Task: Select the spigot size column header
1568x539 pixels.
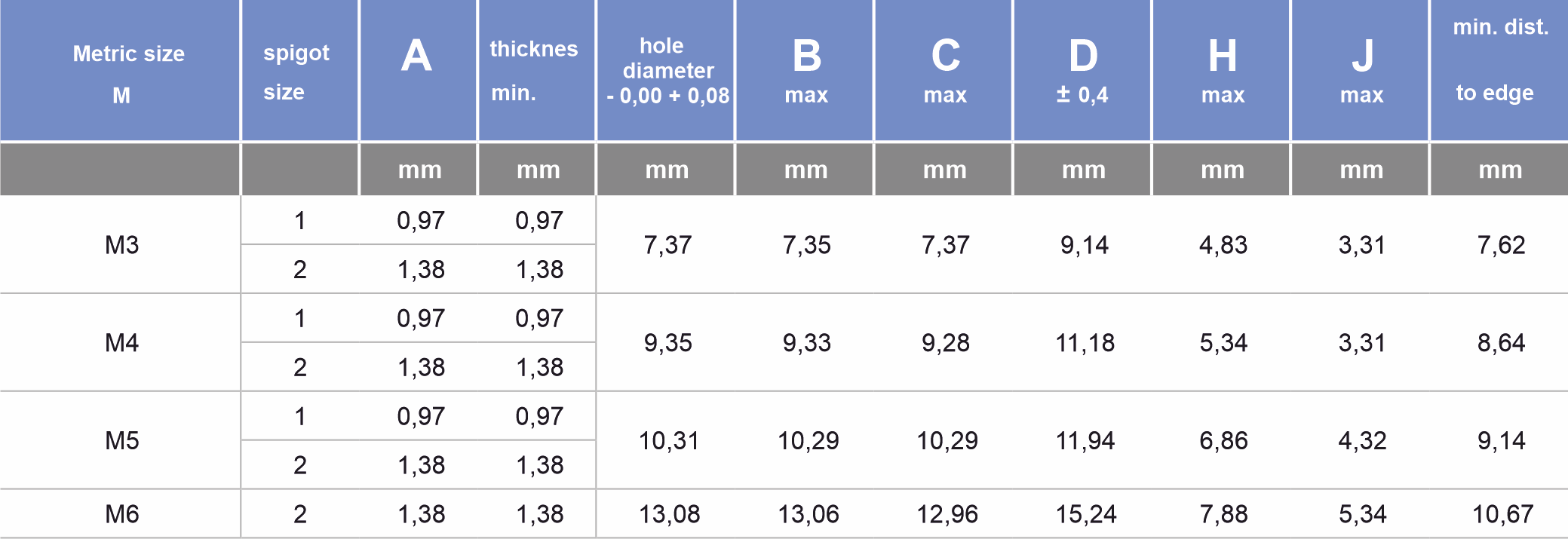Action: point(299,70)
